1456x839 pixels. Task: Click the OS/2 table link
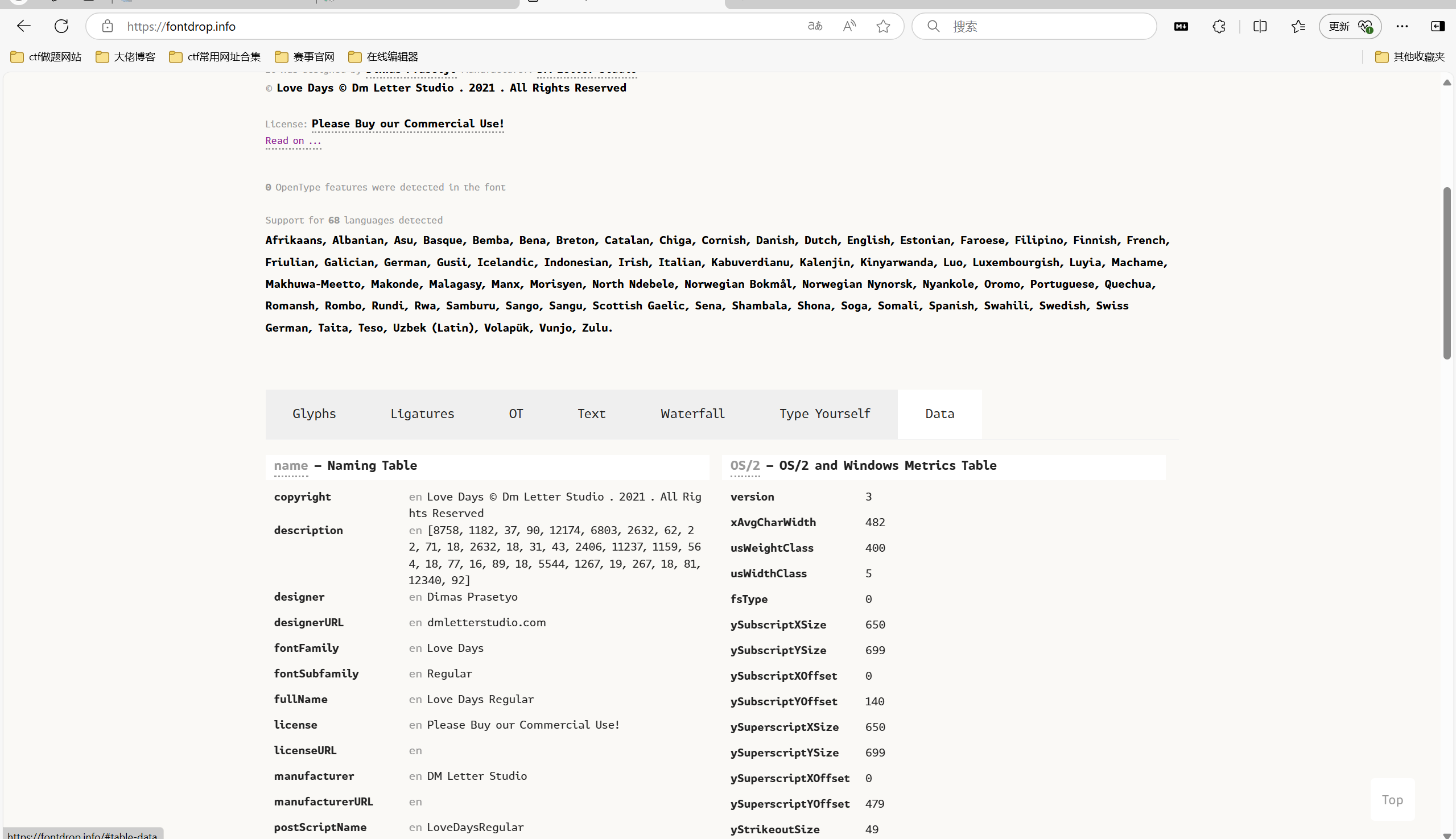pyautogui.click(x=745, y=466)
